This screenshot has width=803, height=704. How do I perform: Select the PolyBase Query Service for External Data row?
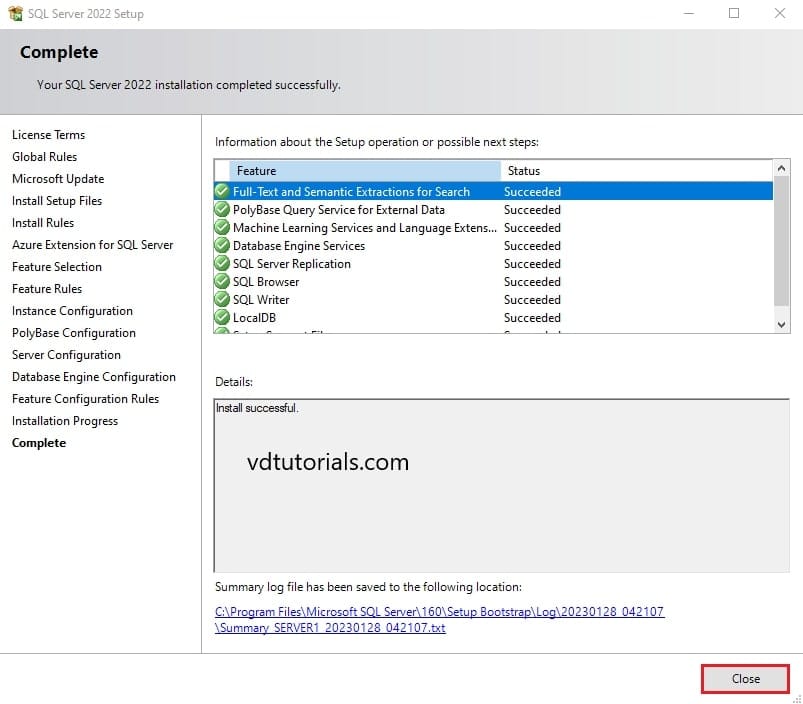tap(493, 209)
